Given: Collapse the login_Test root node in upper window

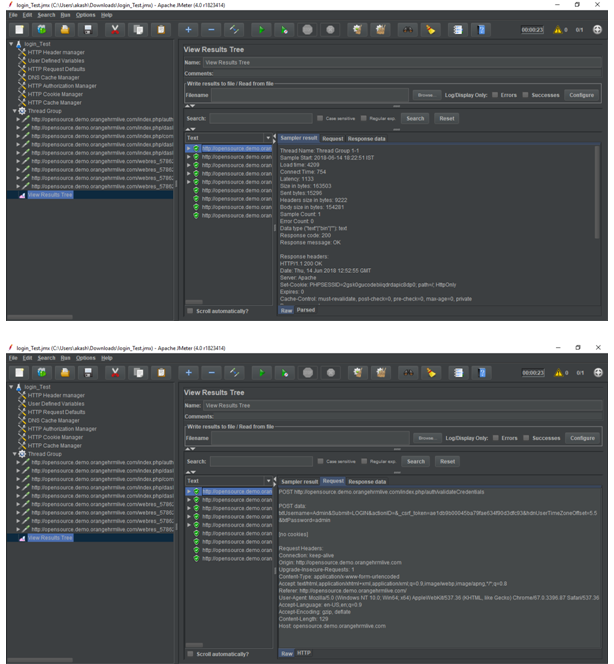Looking at the screenshot, I should click(x=11, y=44).
